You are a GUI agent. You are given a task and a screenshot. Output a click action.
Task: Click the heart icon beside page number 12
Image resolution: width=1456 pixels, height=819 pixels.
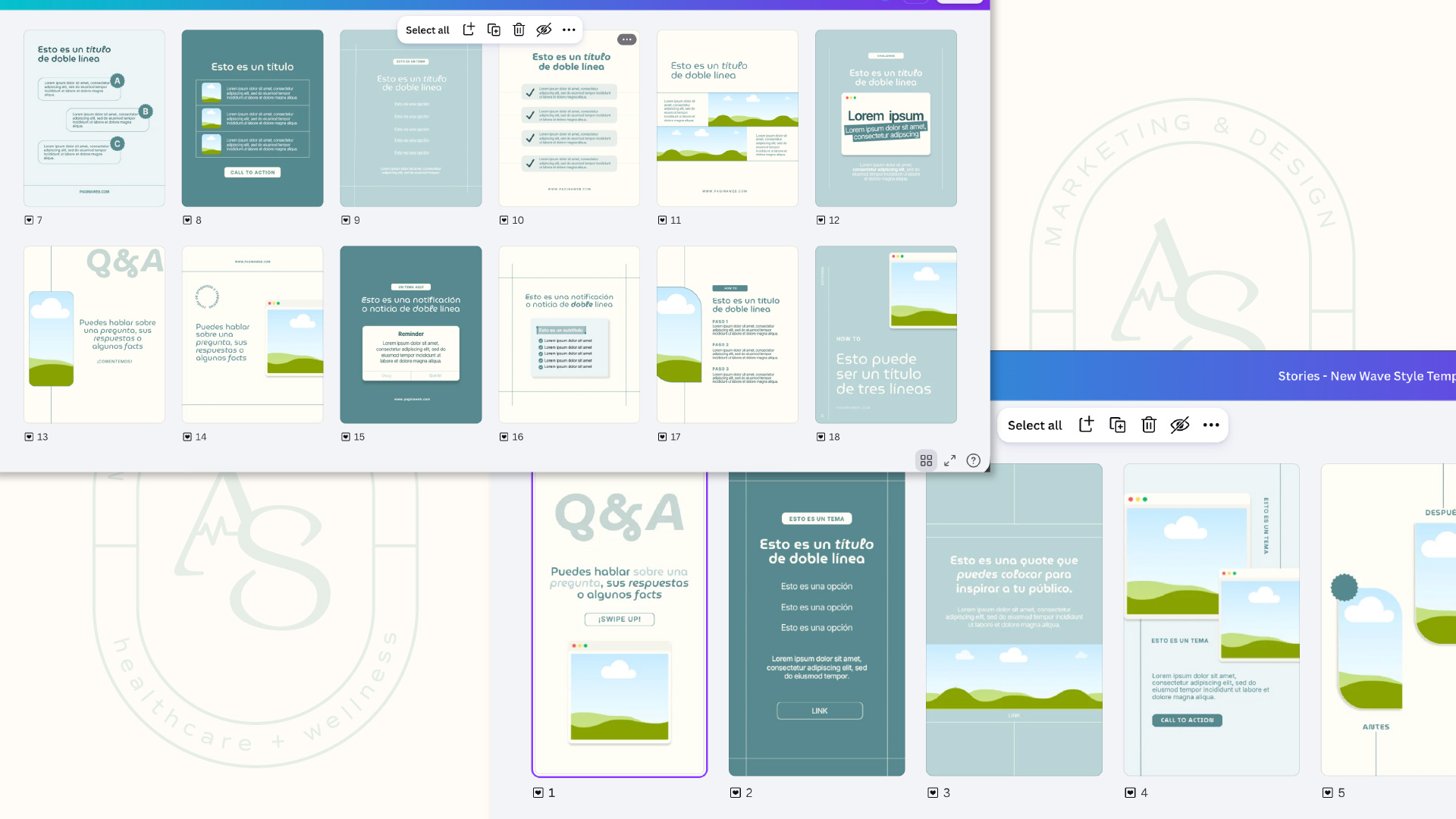pos(821,220)
